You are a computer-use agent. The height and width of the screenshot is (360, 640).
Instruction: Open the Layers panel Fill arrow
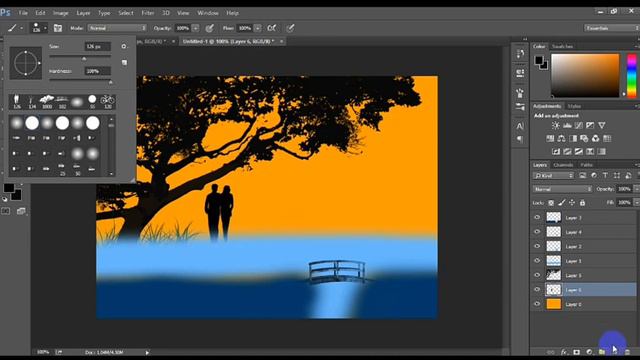pos(636,202)
